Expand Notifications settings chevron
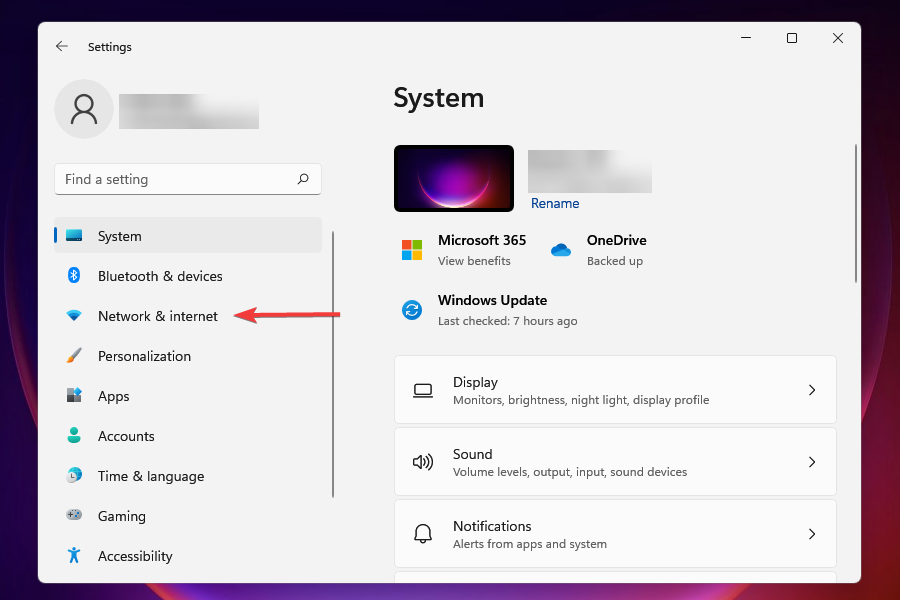The width and height of the screenshot is (900, 600). click(x=812, y=534)
